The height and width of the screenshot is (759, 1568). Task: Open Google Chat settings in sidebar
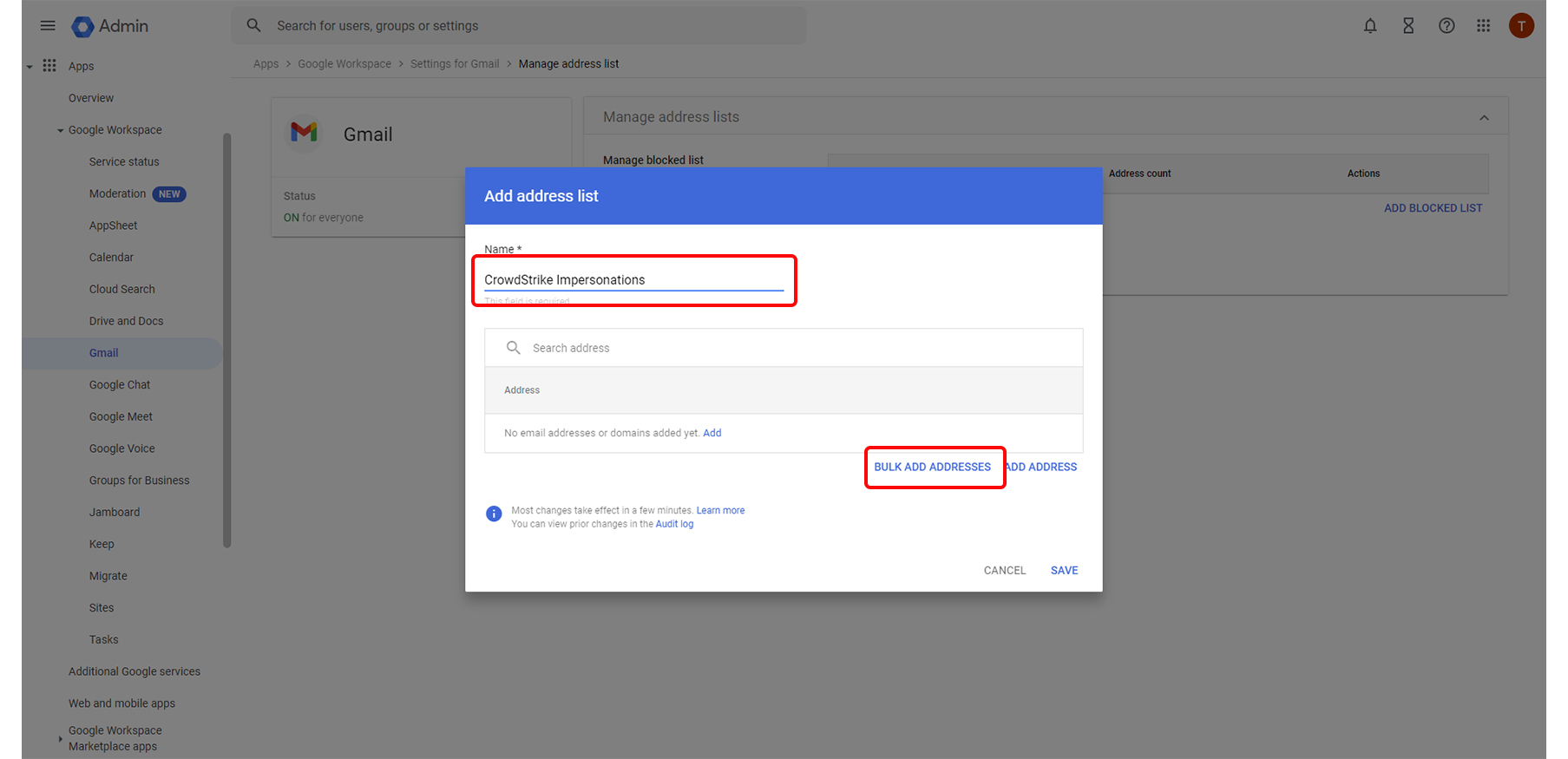120,385
